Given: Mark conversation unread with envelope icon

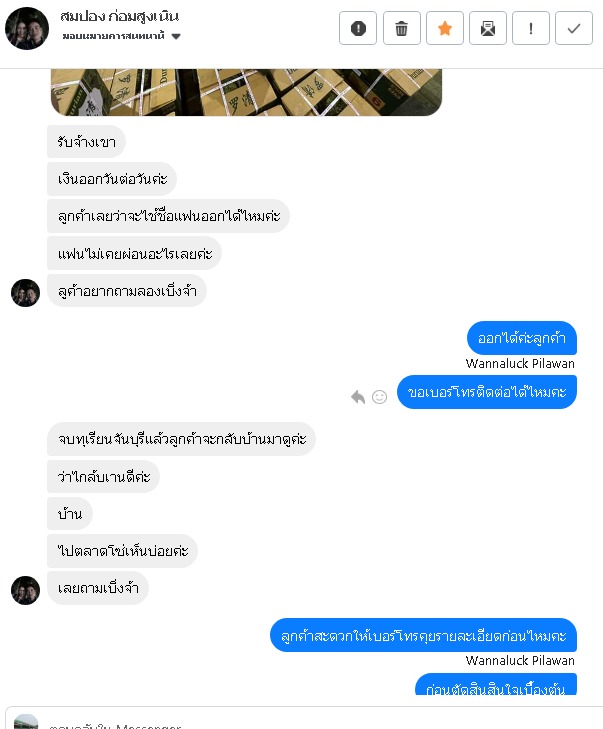Looking at the screenshot, I should click(x=488, y=28).
